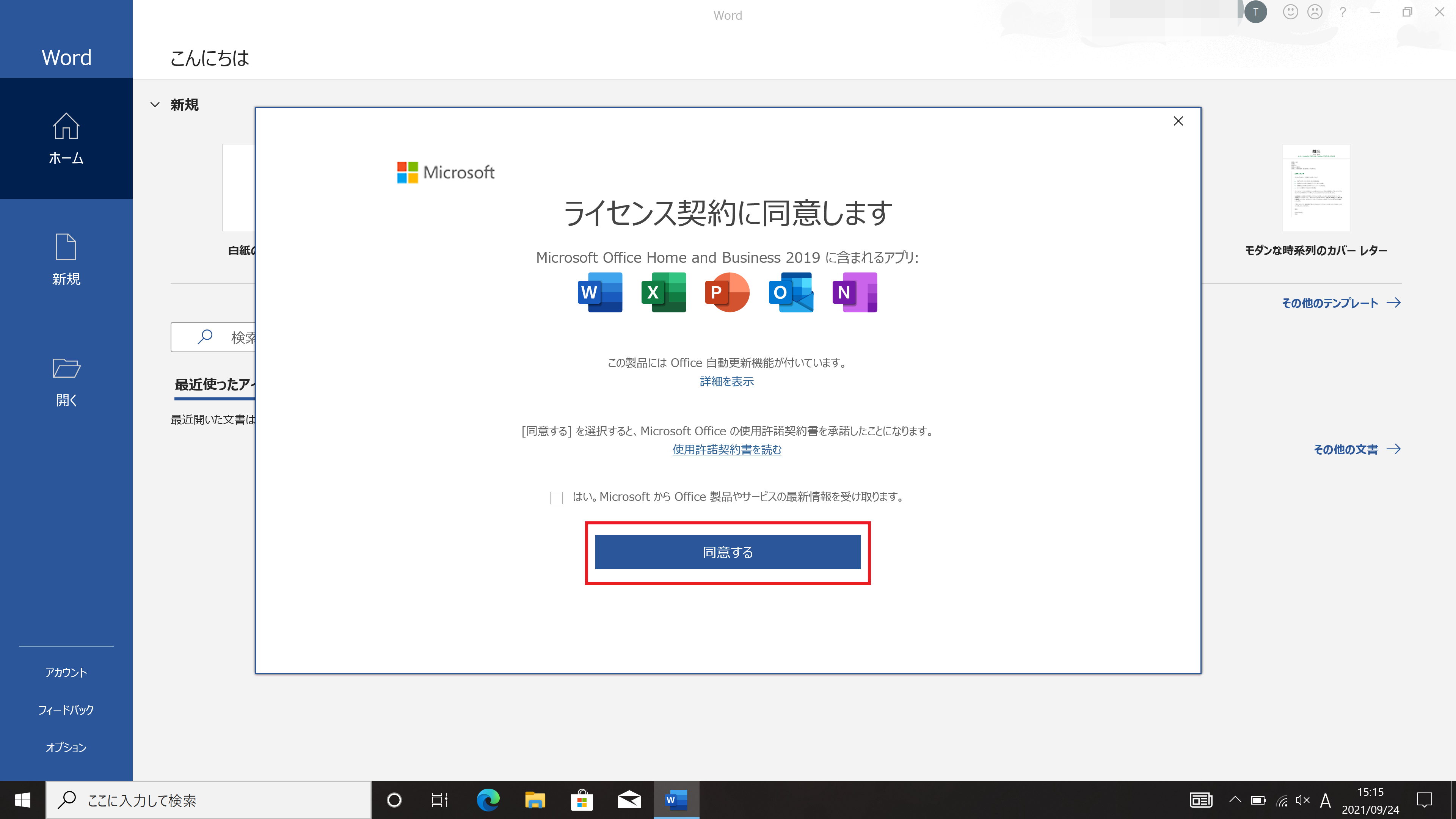
Task: Send a smile feedback face icon
Action: [x=1290, y=12]
